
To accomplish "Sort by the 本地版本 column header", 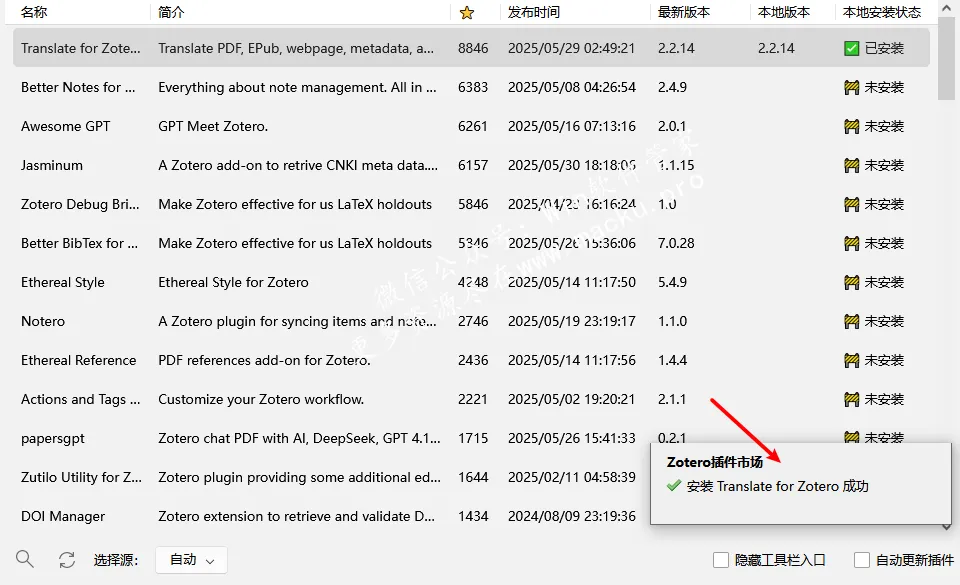I will (x=784, y=12).
